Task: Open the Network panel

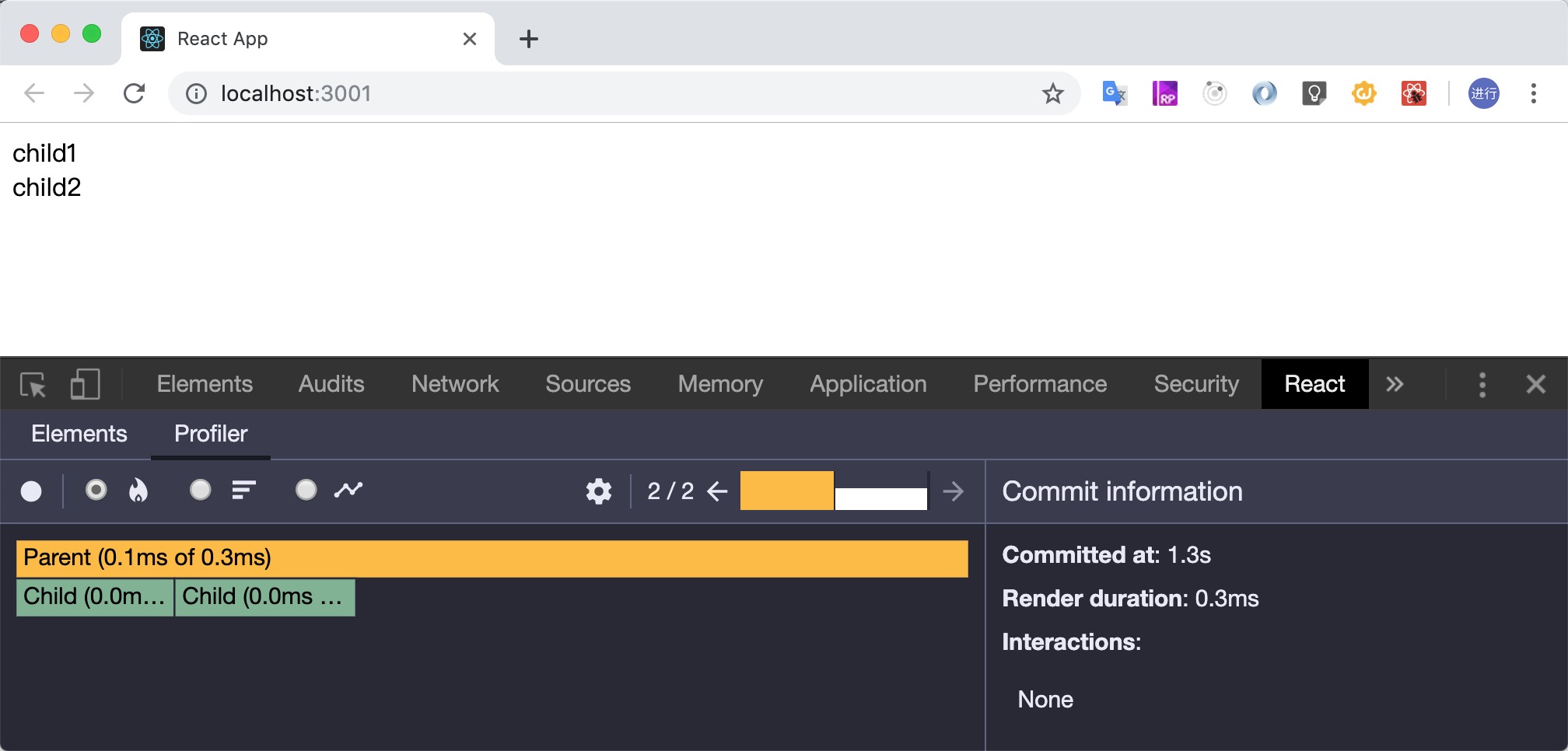Action: point(455,384)
